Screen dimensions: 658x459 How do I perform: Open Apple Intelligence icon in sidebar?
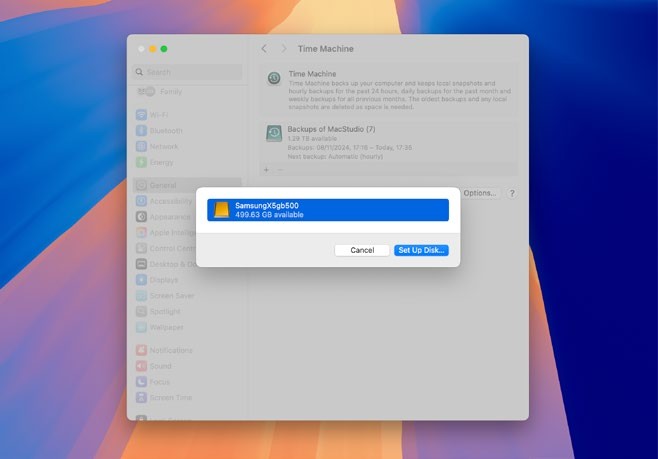[141, 233]
